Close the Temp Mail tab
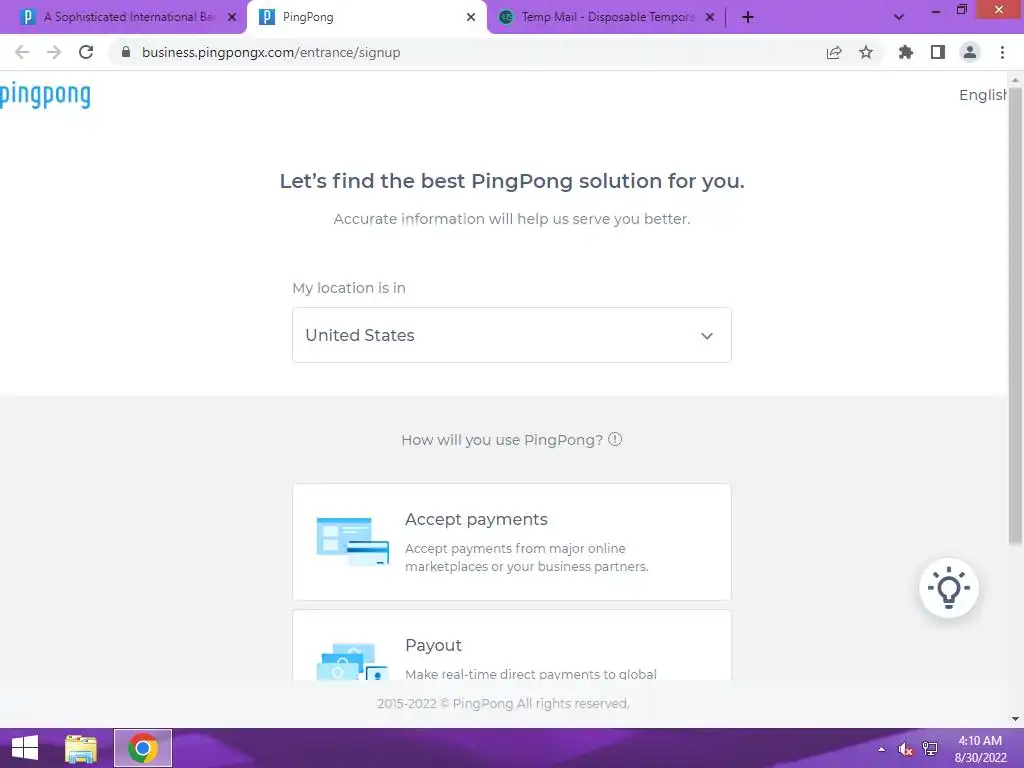Screen dimensions: 1024x768 click(710, 17)
